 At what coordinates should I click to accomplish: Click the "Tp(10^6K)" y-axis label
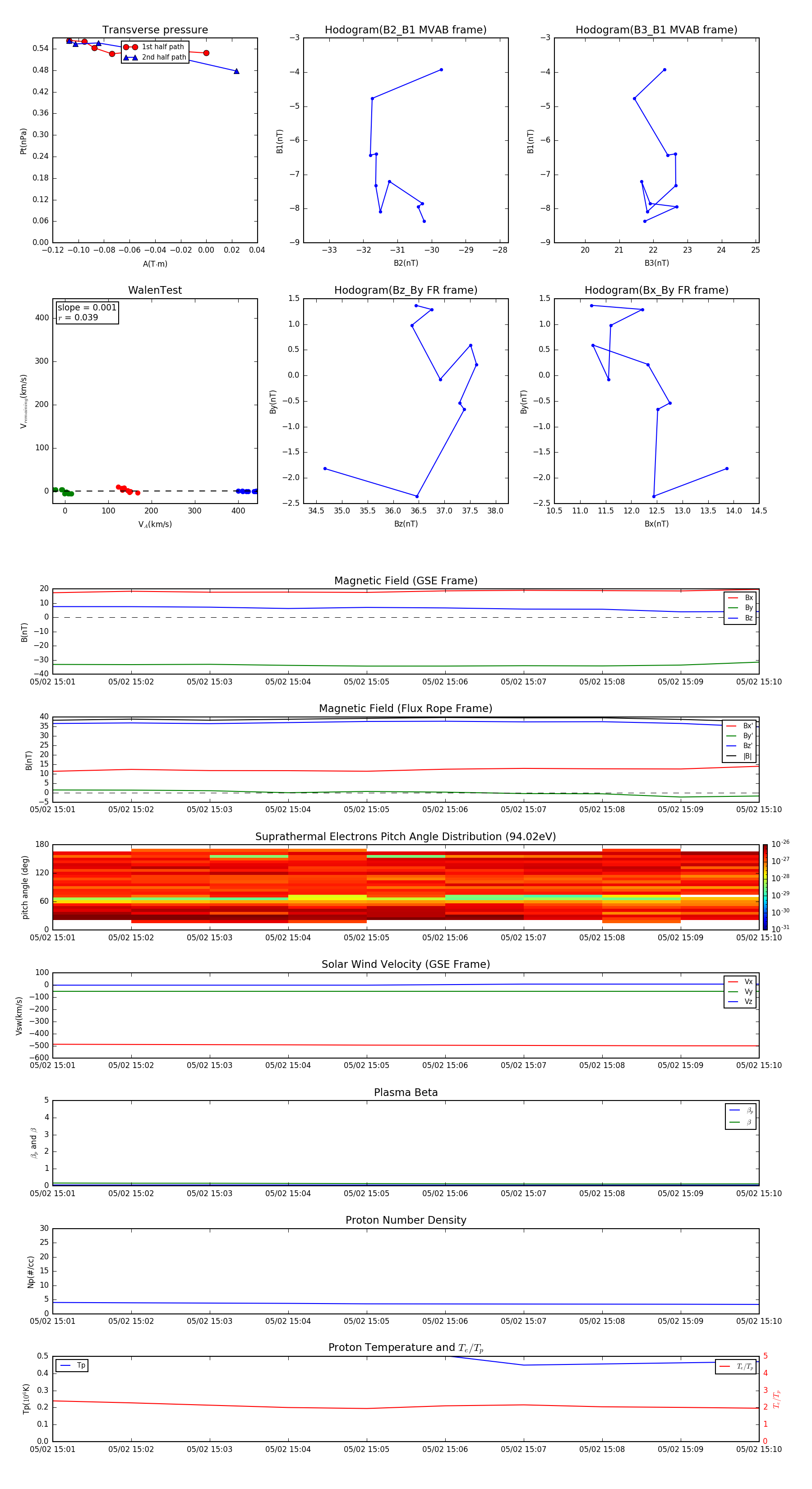(x=26, y=1399)
